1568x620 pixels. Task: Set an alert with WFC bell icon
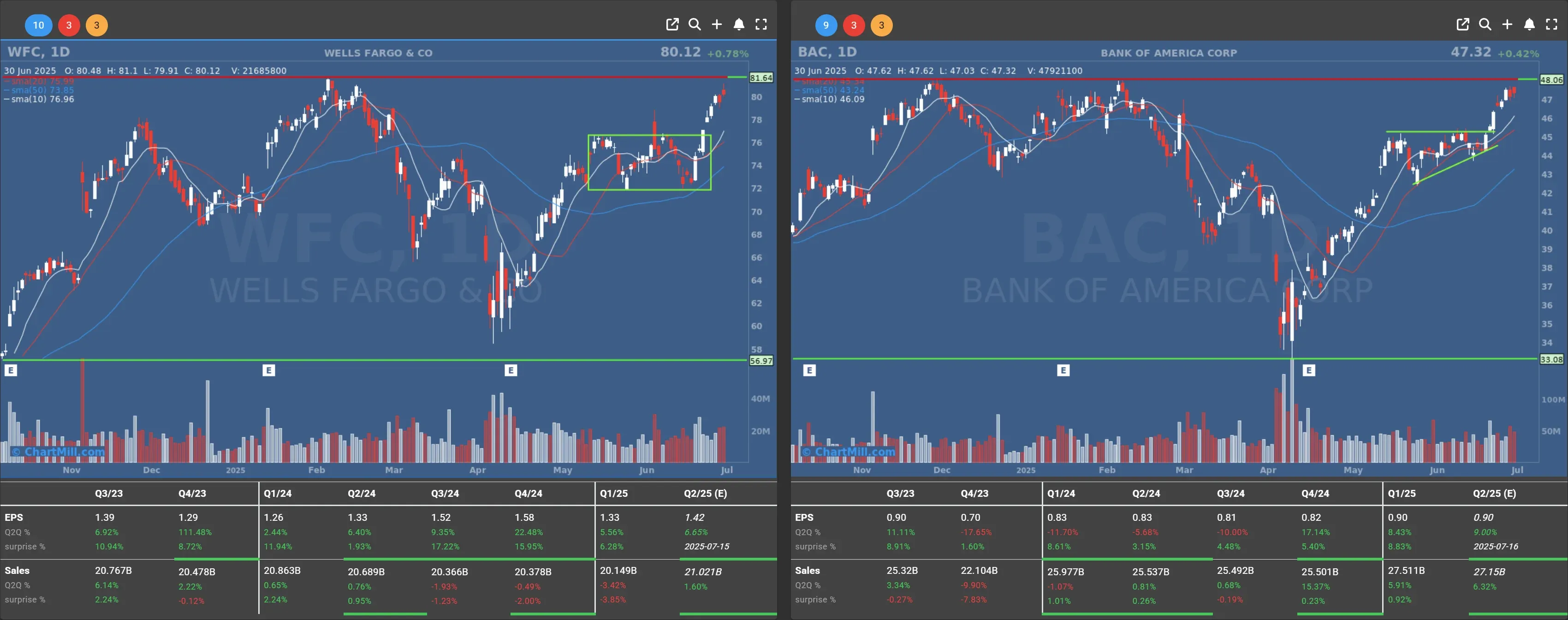[739, 24]
